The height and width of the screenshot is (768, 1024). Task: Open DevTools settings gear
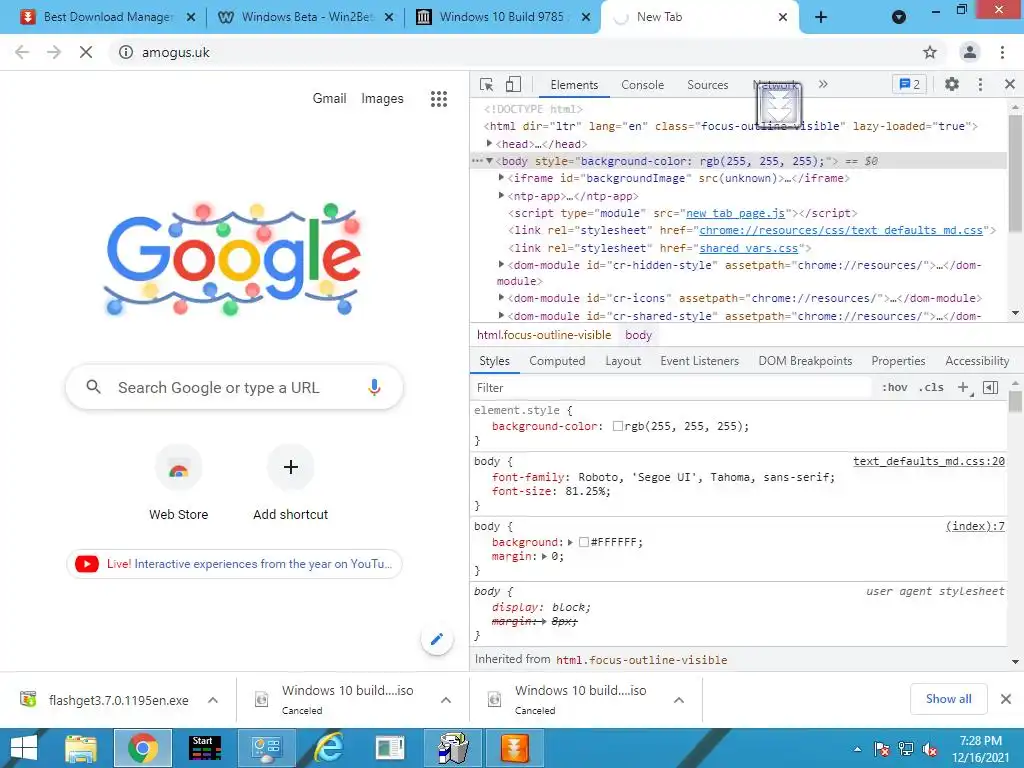click(x=952, y=84)
